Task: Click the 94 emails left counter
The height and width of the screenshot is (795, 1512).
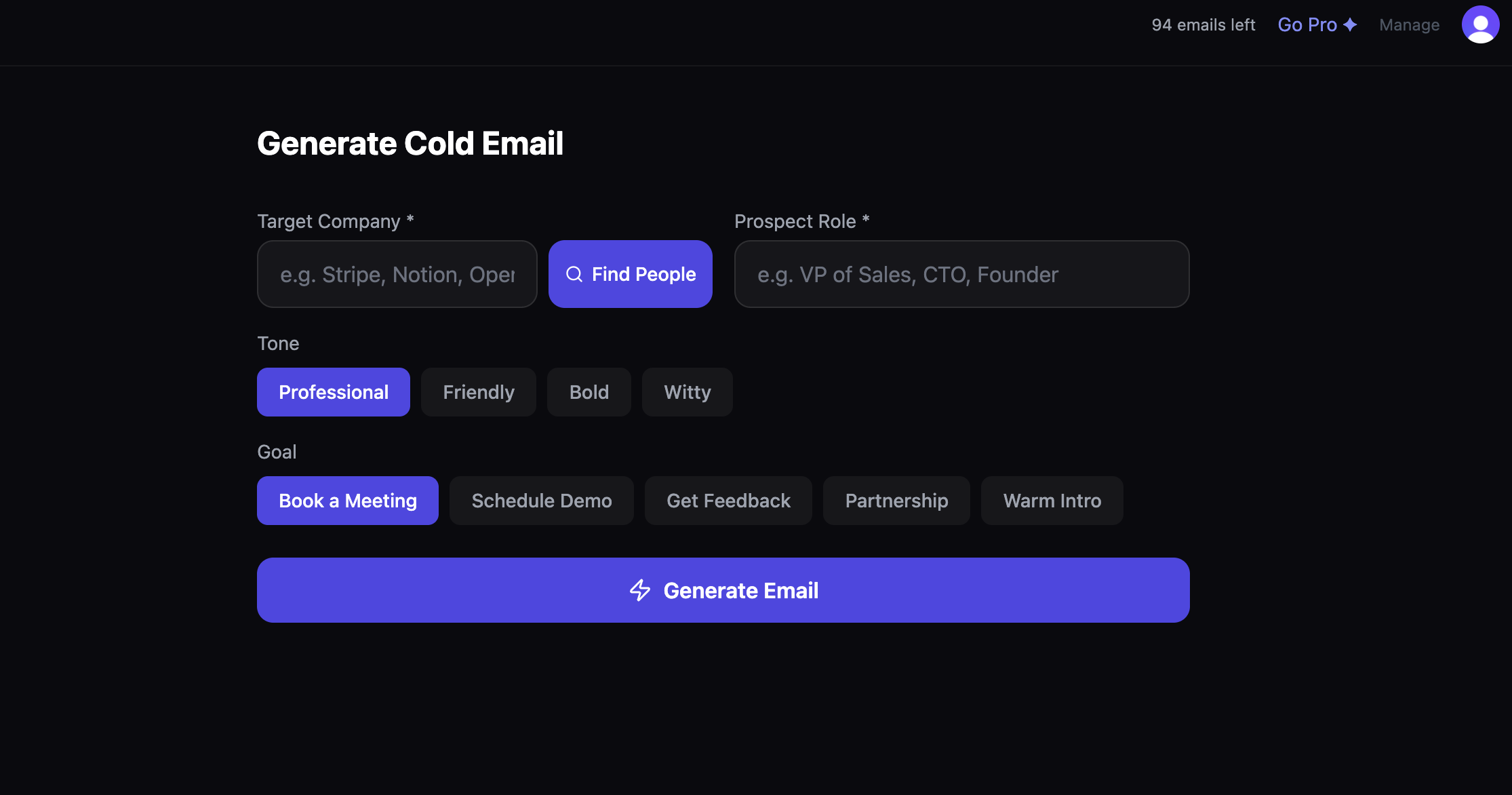Action: click(1203, 24)
